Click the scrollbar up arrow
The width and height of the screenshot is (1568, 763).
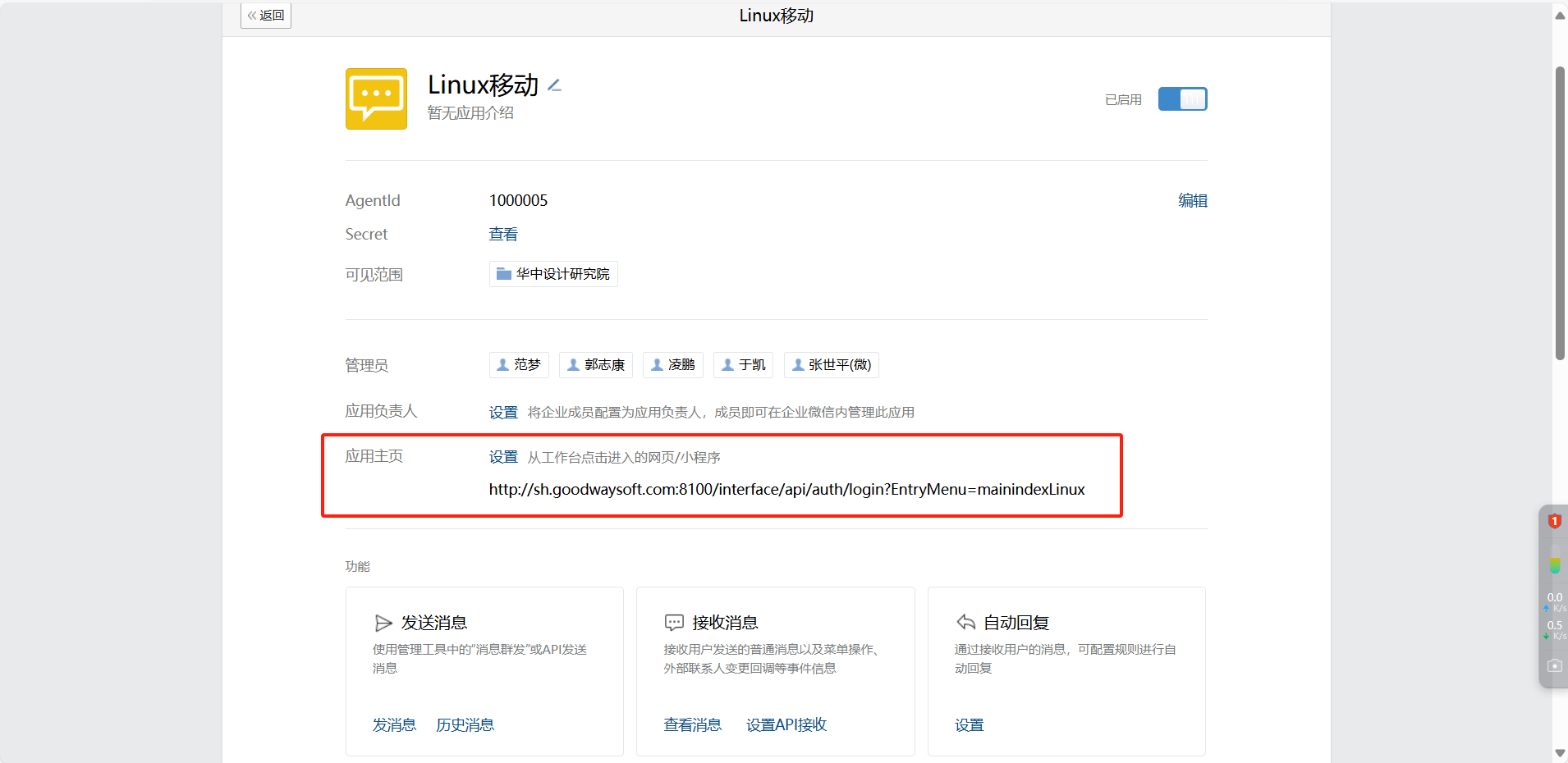click(x=1560, y=15)
